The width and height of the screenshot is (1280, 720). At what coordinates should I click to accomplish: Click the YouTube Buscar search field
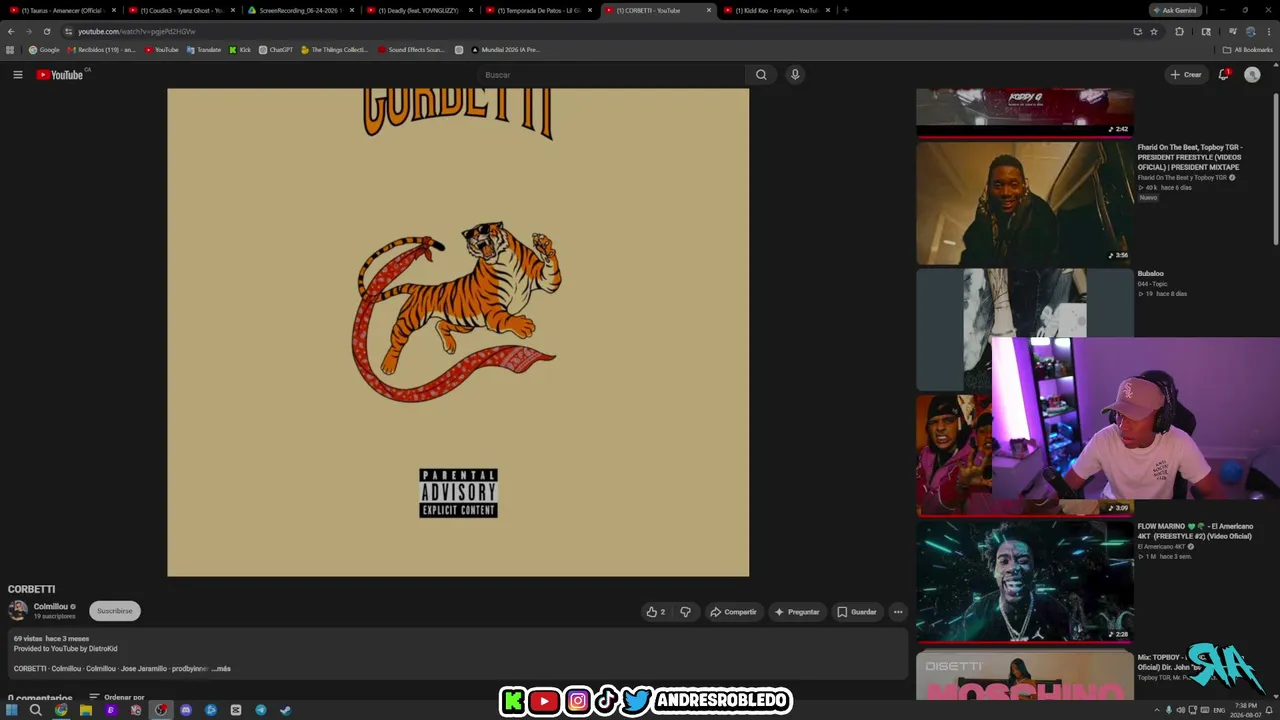point(611,75)
